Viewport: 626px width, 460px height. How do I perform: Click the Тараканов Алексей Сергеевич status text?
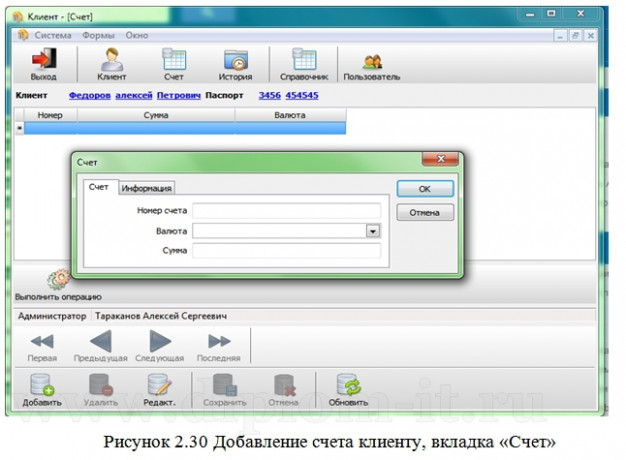[161, 316]
